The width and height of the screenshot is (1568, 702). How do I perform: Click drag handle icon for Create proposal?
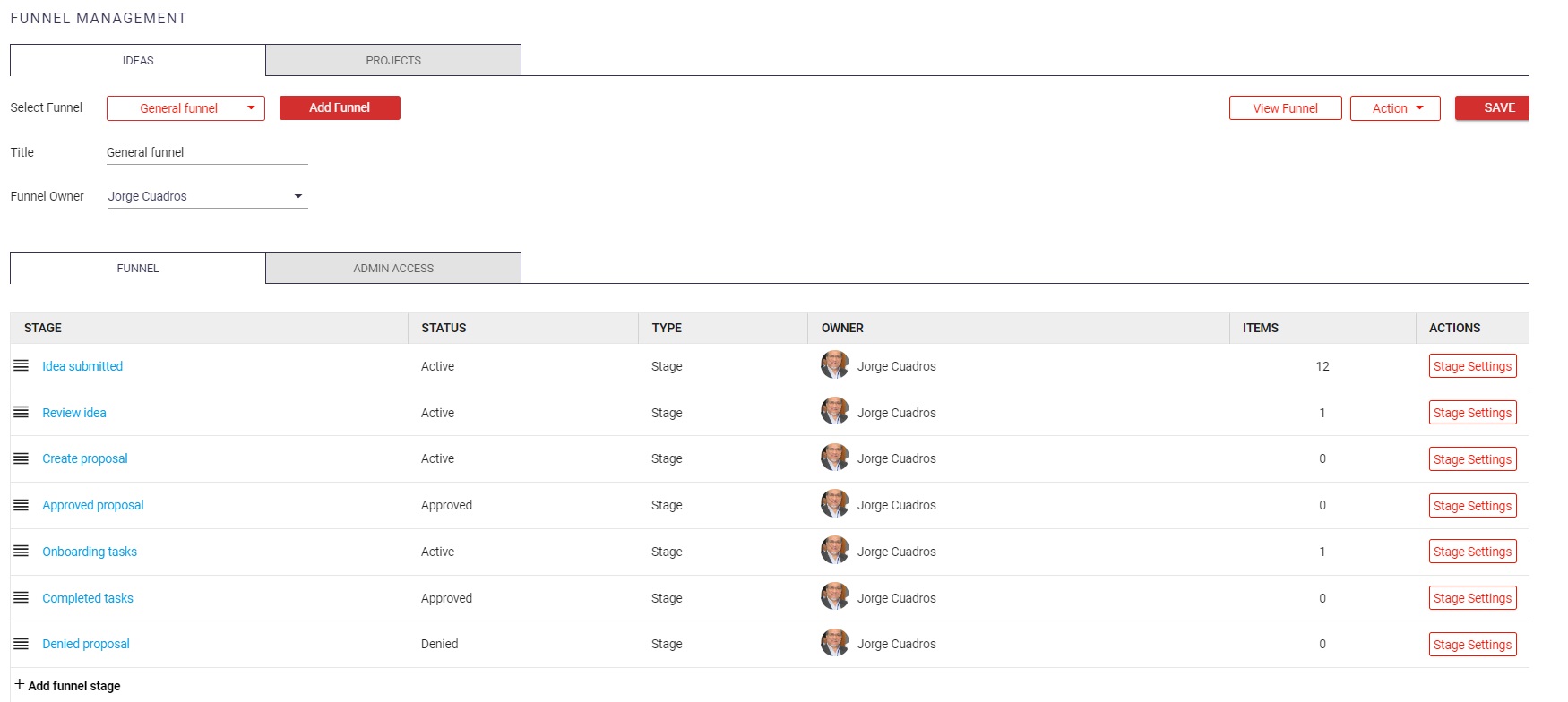coord(21,458)
